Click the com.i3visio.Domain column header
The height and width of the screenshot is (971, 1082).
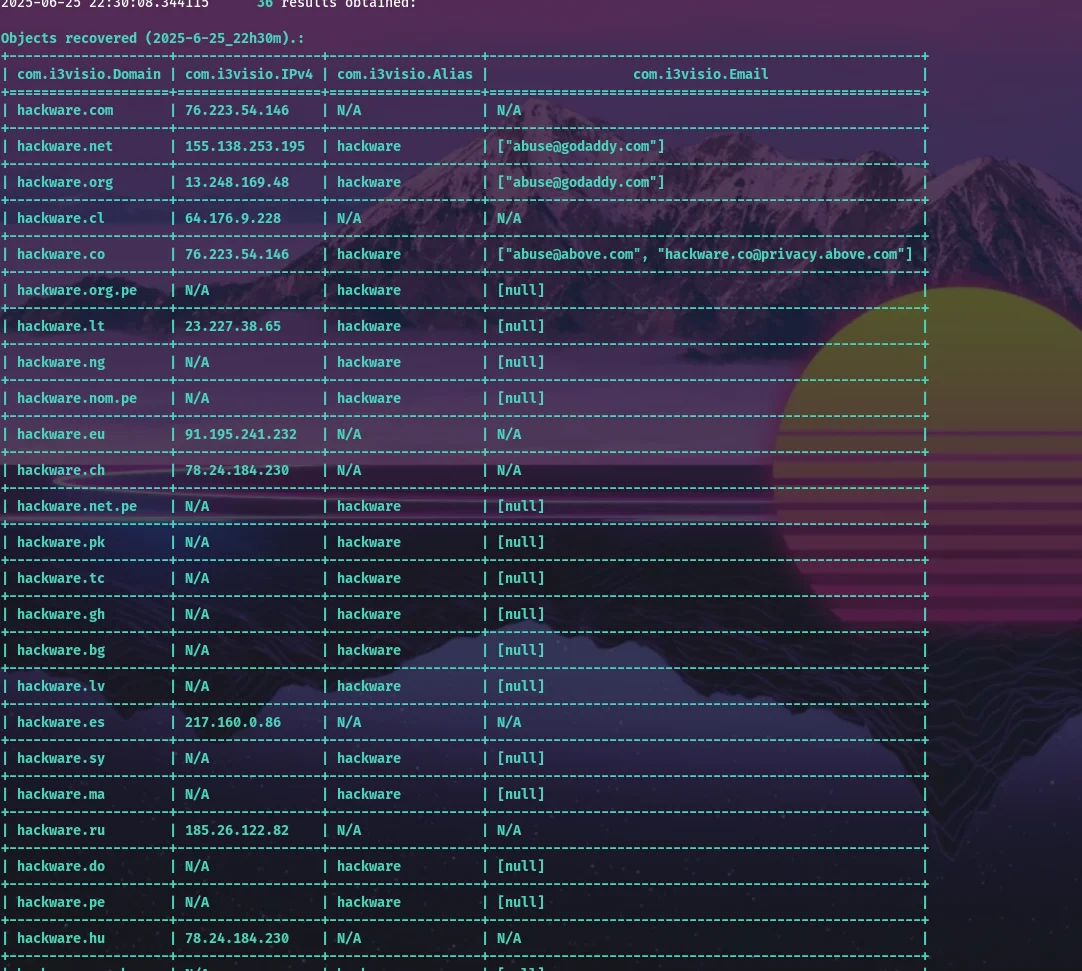pos(89,75)
